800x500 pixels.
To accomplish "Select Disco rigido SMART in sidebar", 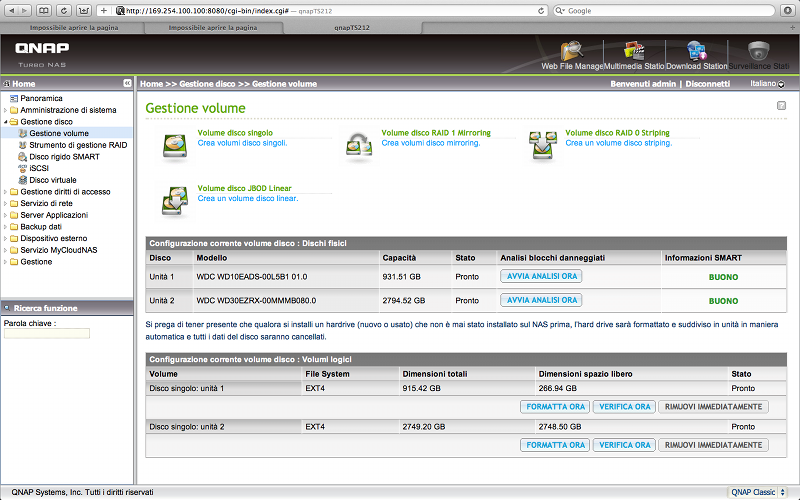I will pos(64,156).
